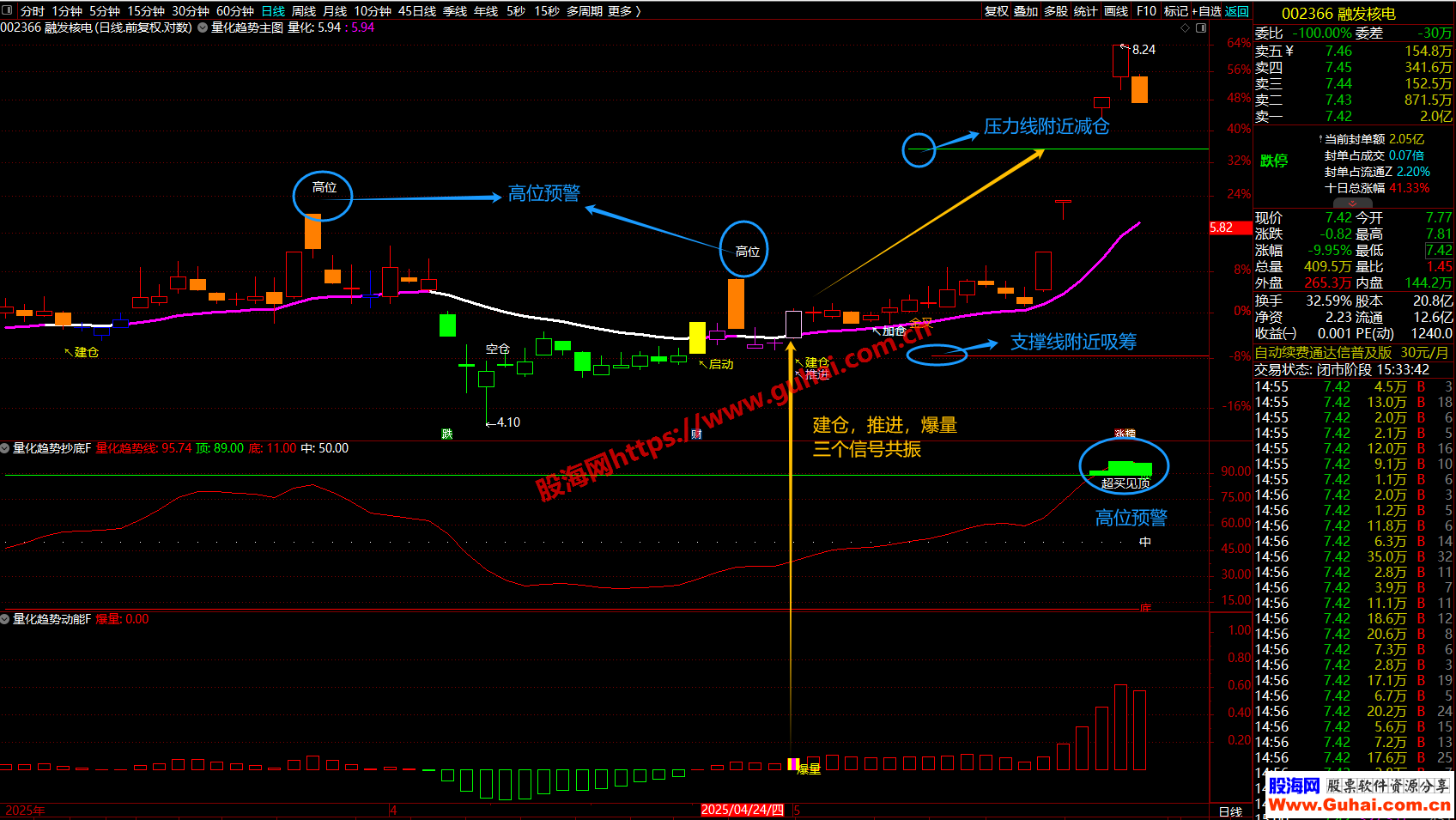Select the 年线 period tab

coord(486,11)
